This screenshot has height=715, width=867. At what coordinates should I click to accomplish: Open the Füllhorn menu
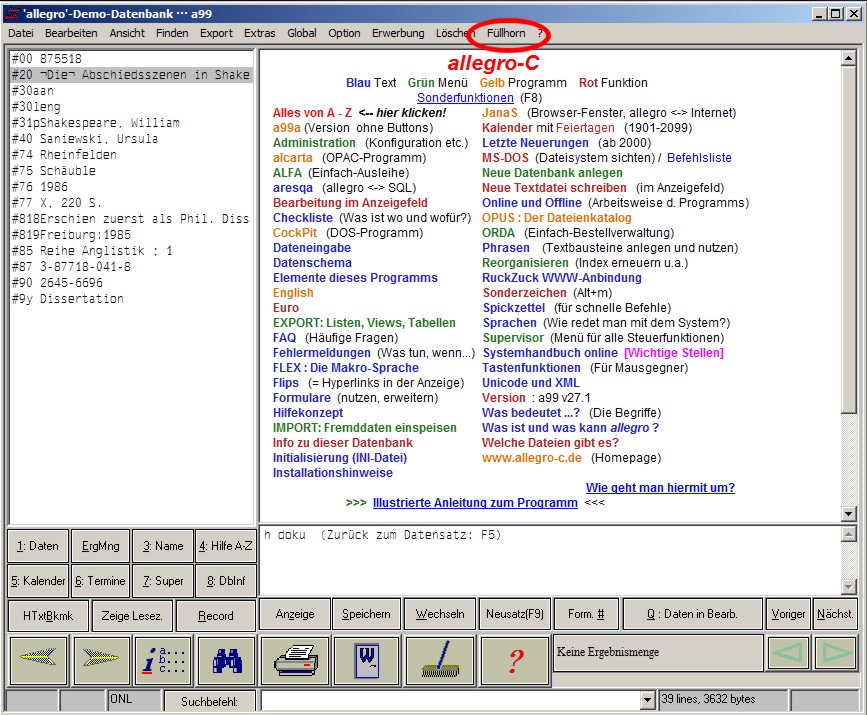(x=506, y=33)
